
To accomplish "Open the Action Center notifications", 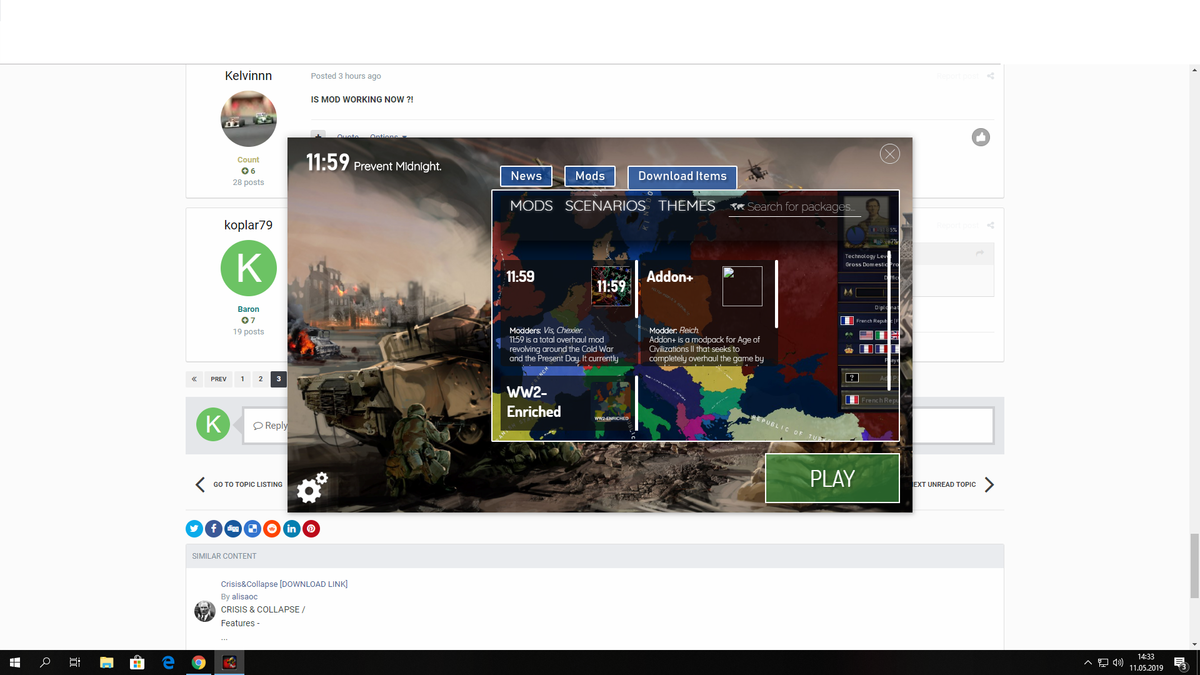I will pyautogui.click(x=1180, y=663).
